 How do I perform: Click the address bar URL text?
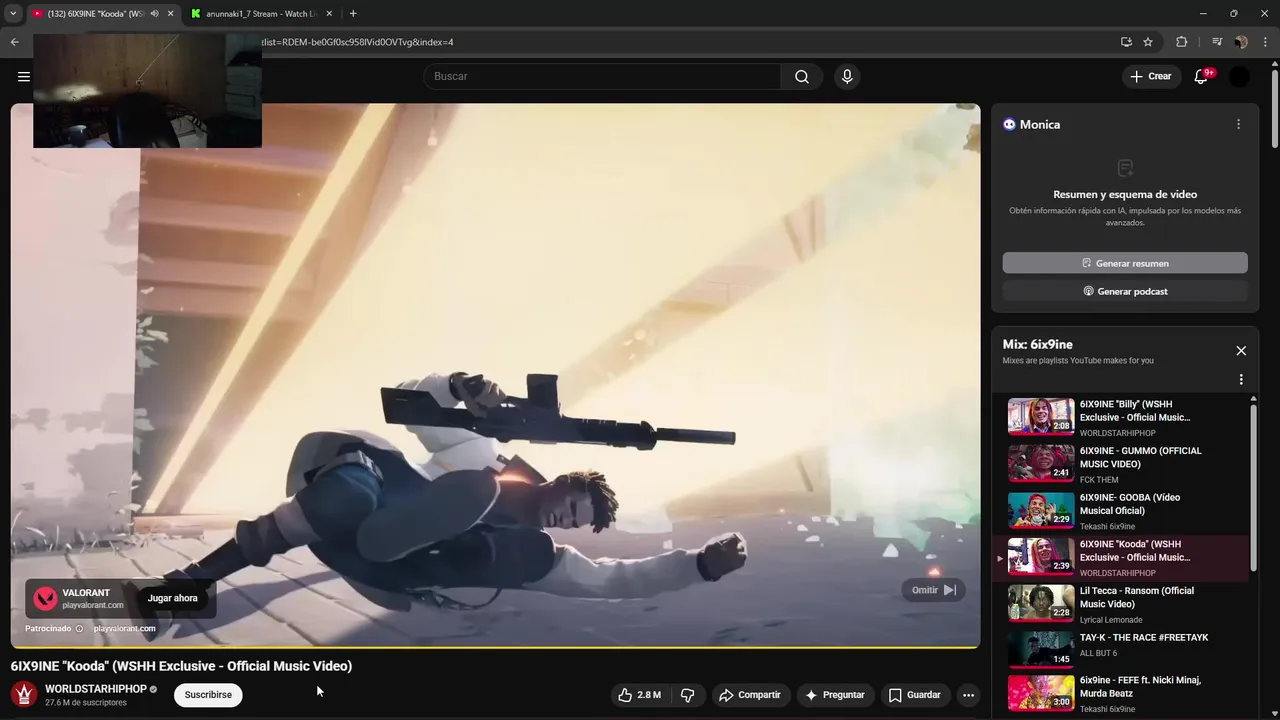tap(358, 42)
